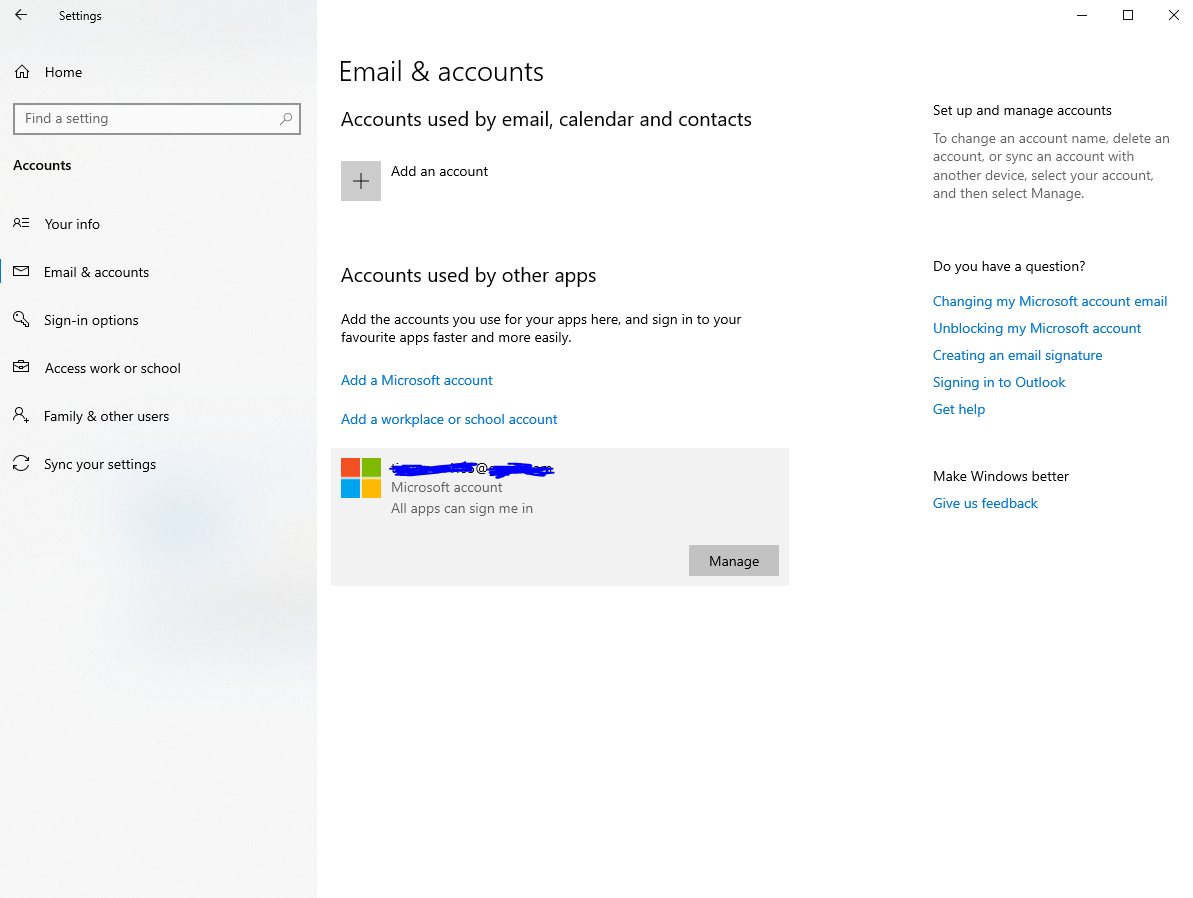Open Sign-in options

coord(158,320)
